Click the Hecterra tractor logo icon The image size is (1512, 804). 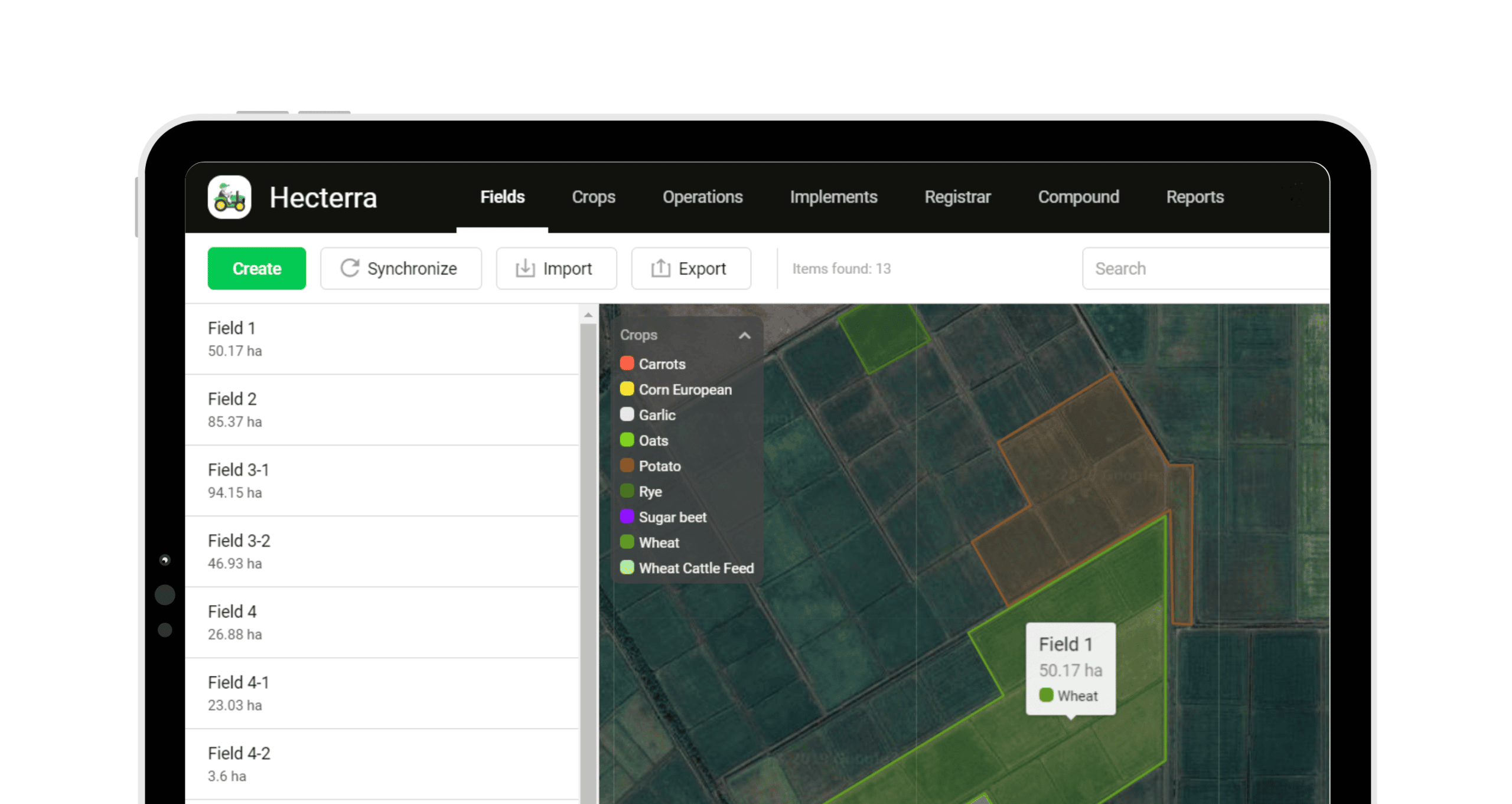point(229,197)
